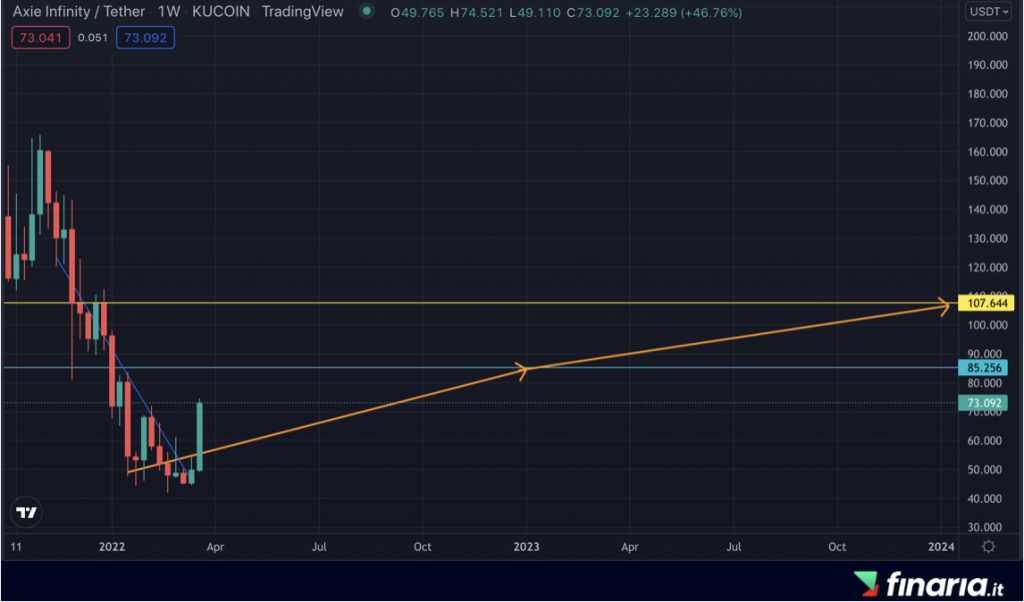Click the Jul label between 2023 and 2024
The image size is (1024, 602).
(733, 547)
